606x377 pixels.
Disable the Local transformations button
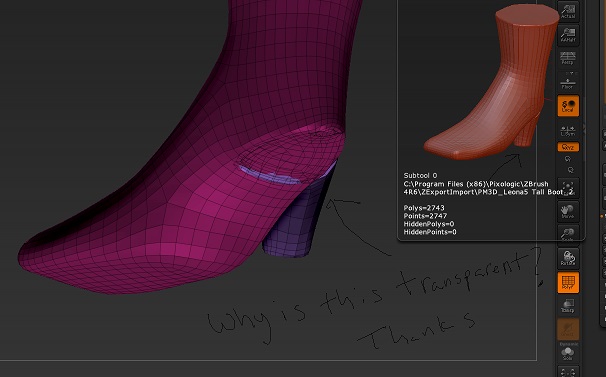(x=568, y=105)
